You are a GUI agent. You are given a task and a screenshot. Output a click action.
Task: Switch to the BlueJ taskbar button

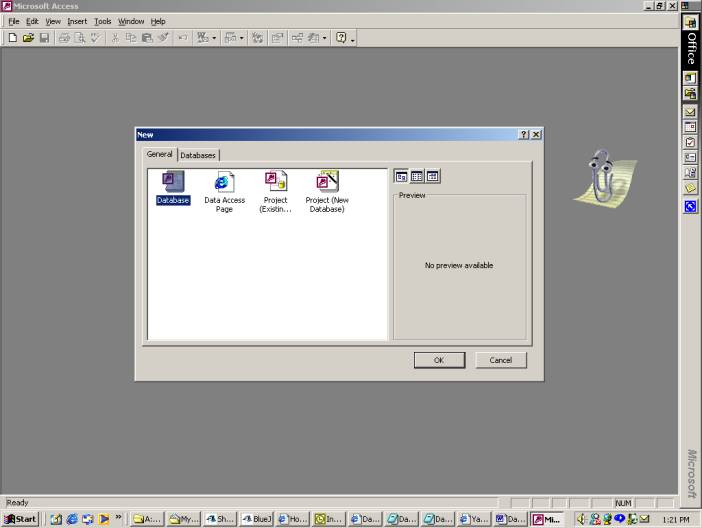pos(257,519)
